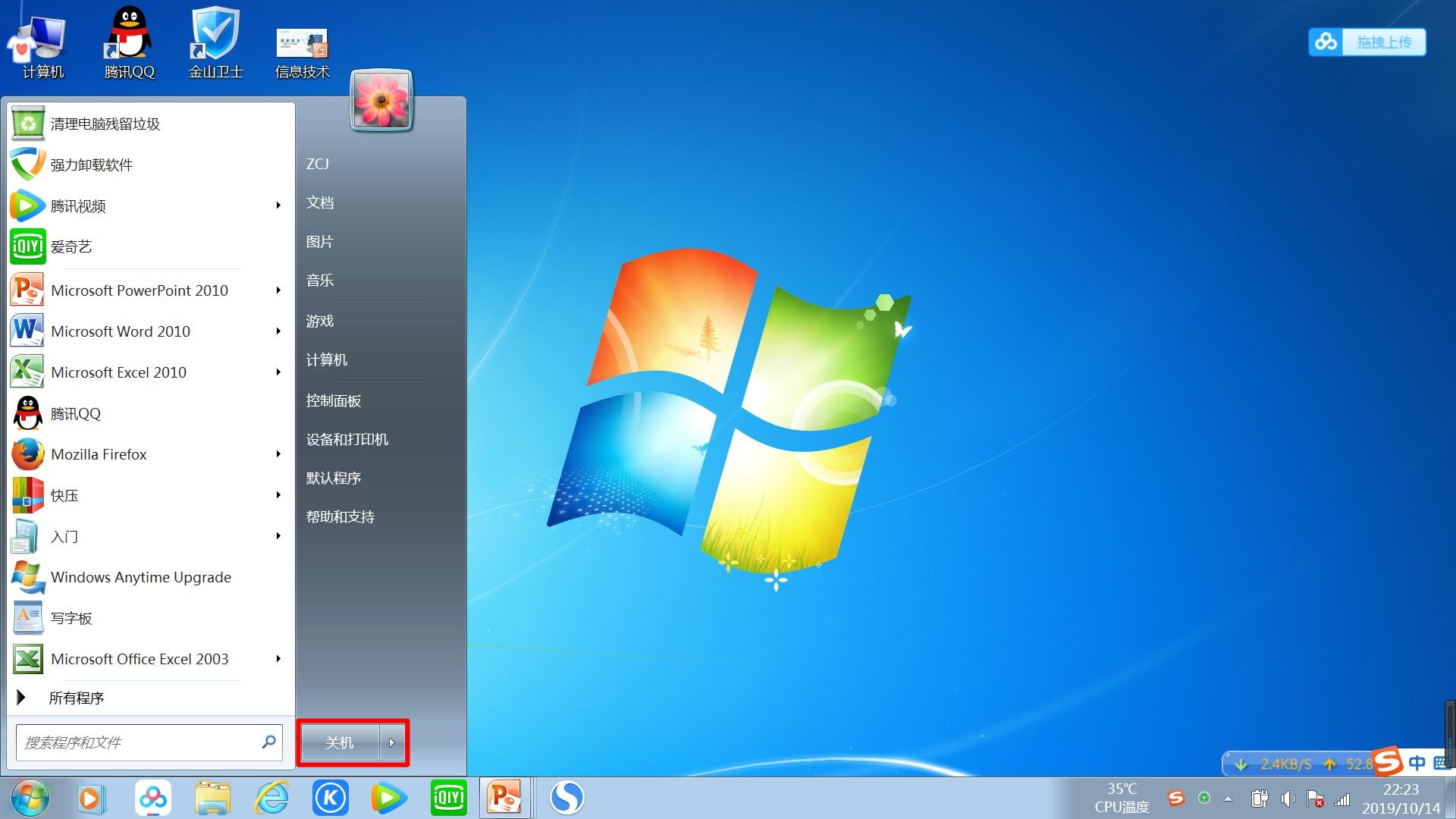Click the Windows Start orb

coord(30,798)
